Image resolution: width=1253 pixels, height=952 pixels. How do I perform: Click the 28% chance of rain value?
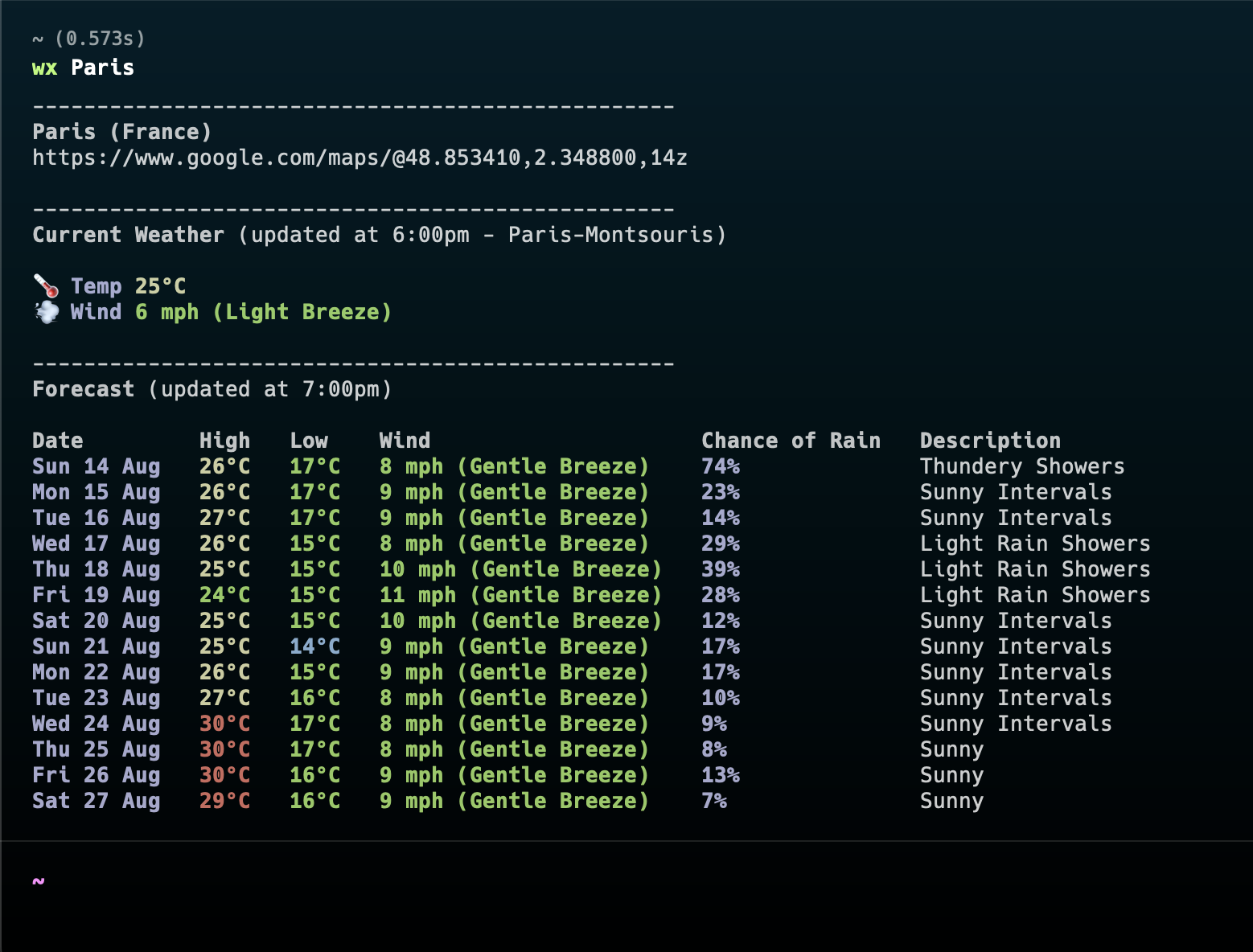(721, 595)
